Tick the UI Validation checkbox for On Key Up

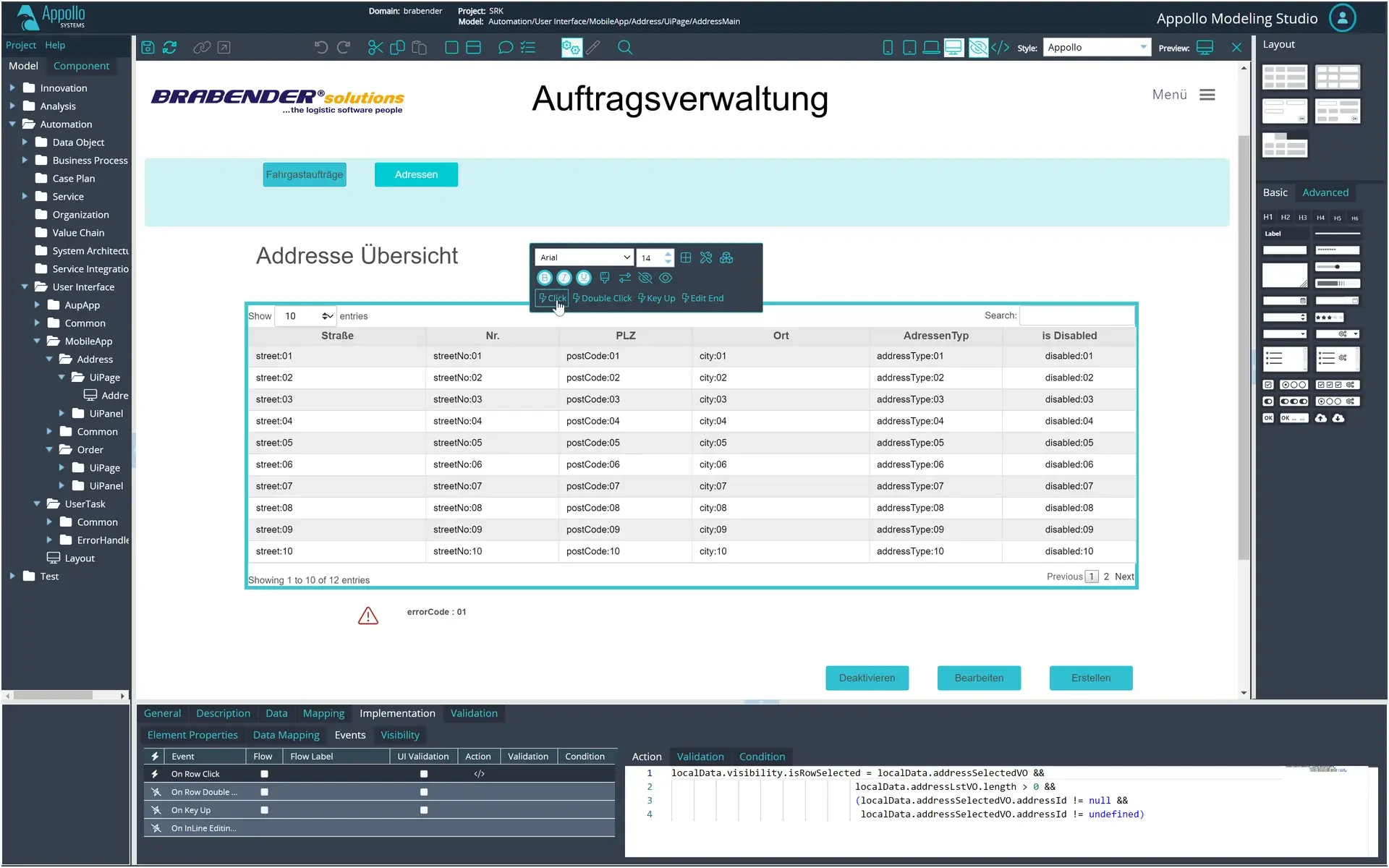[424, 810]
